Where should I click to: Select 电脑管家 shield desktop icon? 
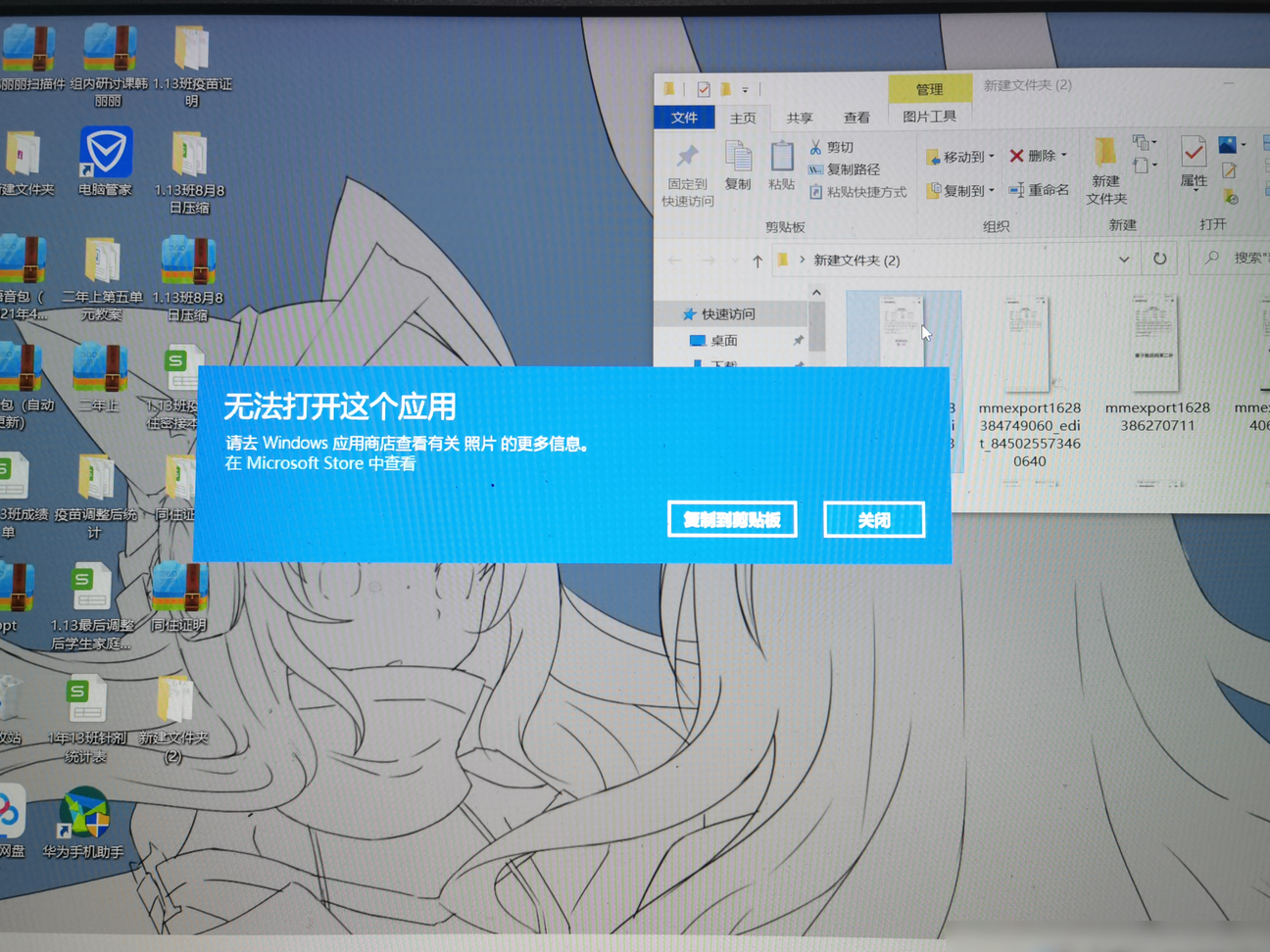coord(105,162)
